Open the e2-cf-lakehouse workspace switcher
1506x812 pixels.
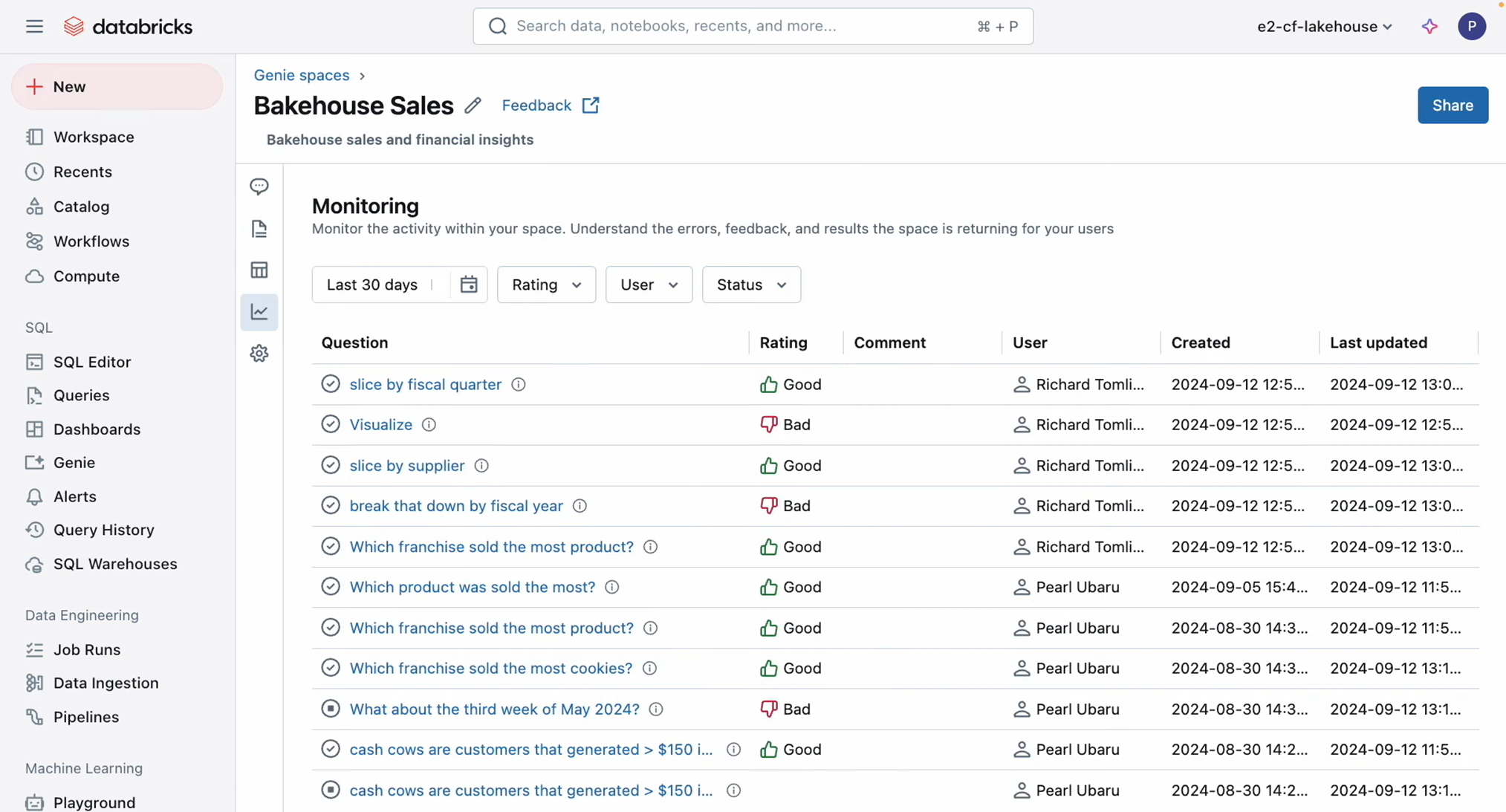1324,27
